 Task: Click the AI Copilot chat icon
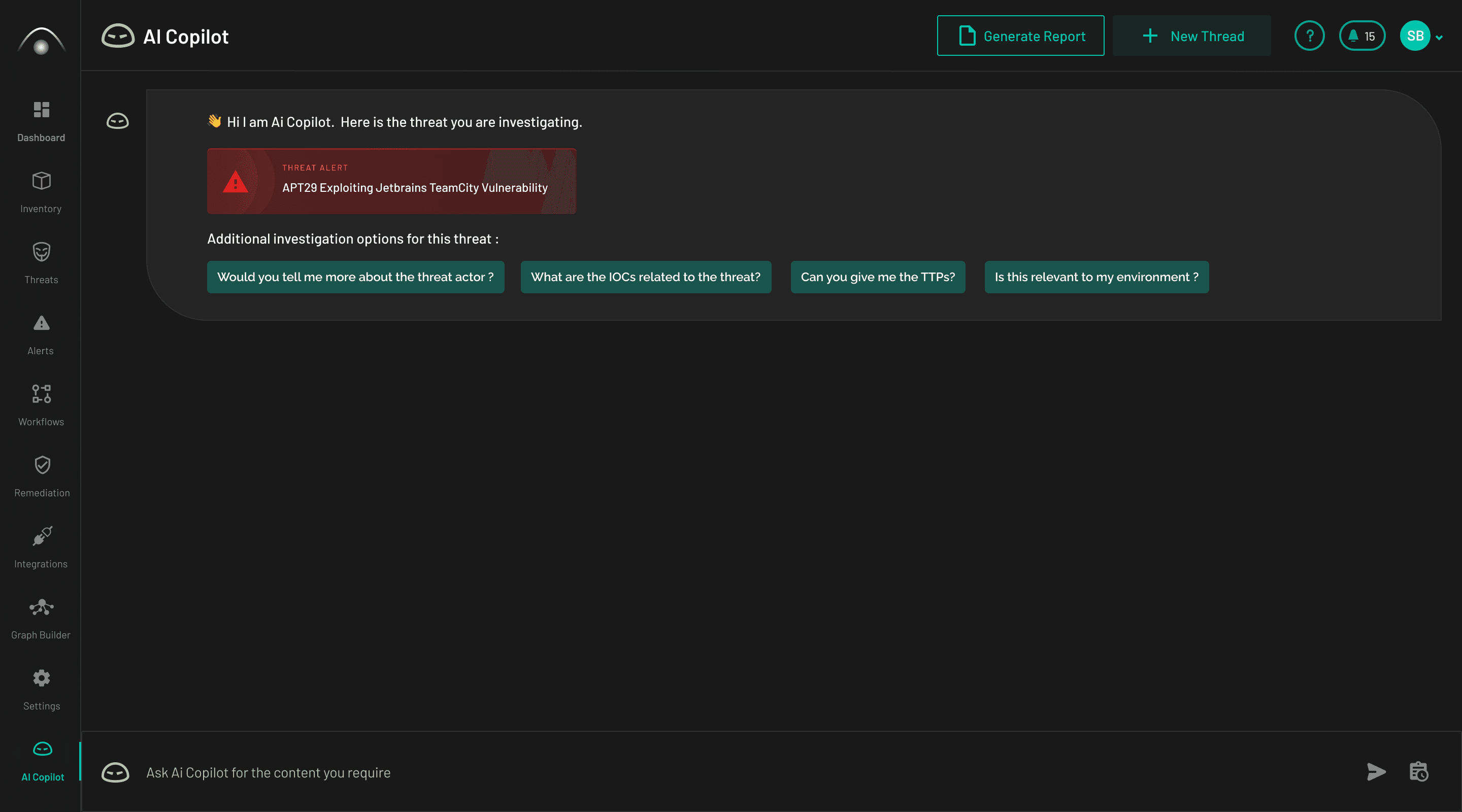click(x=115, y=771)
